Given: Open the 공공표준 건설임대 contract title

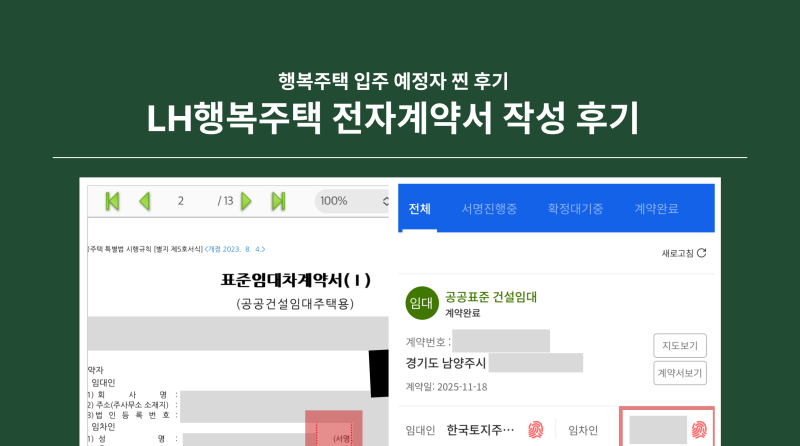Looking at the screenshot, I should click(491, 297).
